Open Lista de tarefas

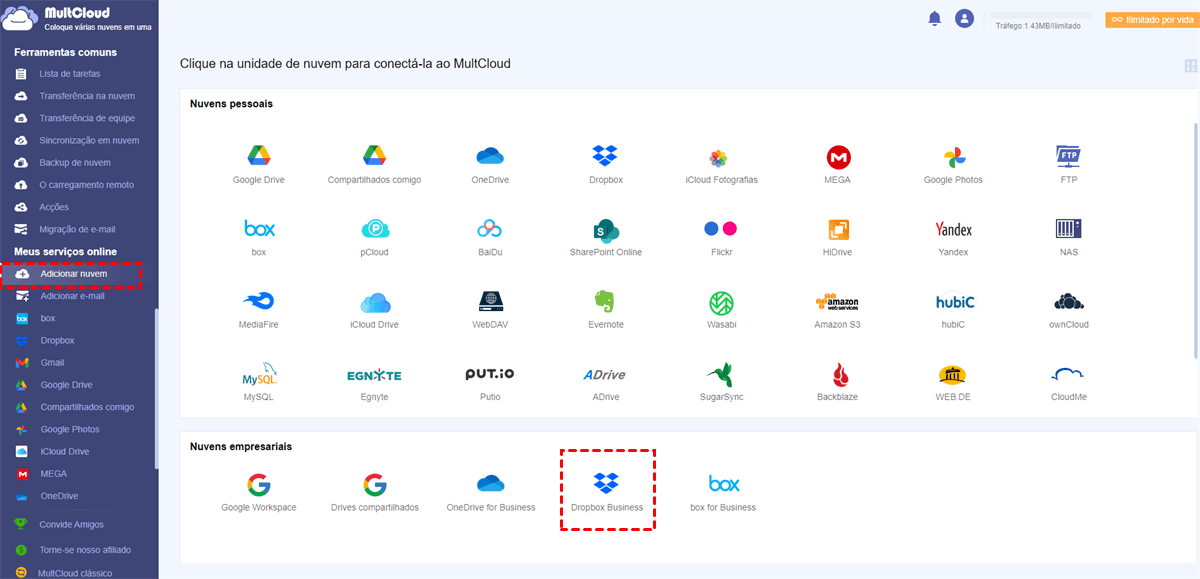[70, 74]
